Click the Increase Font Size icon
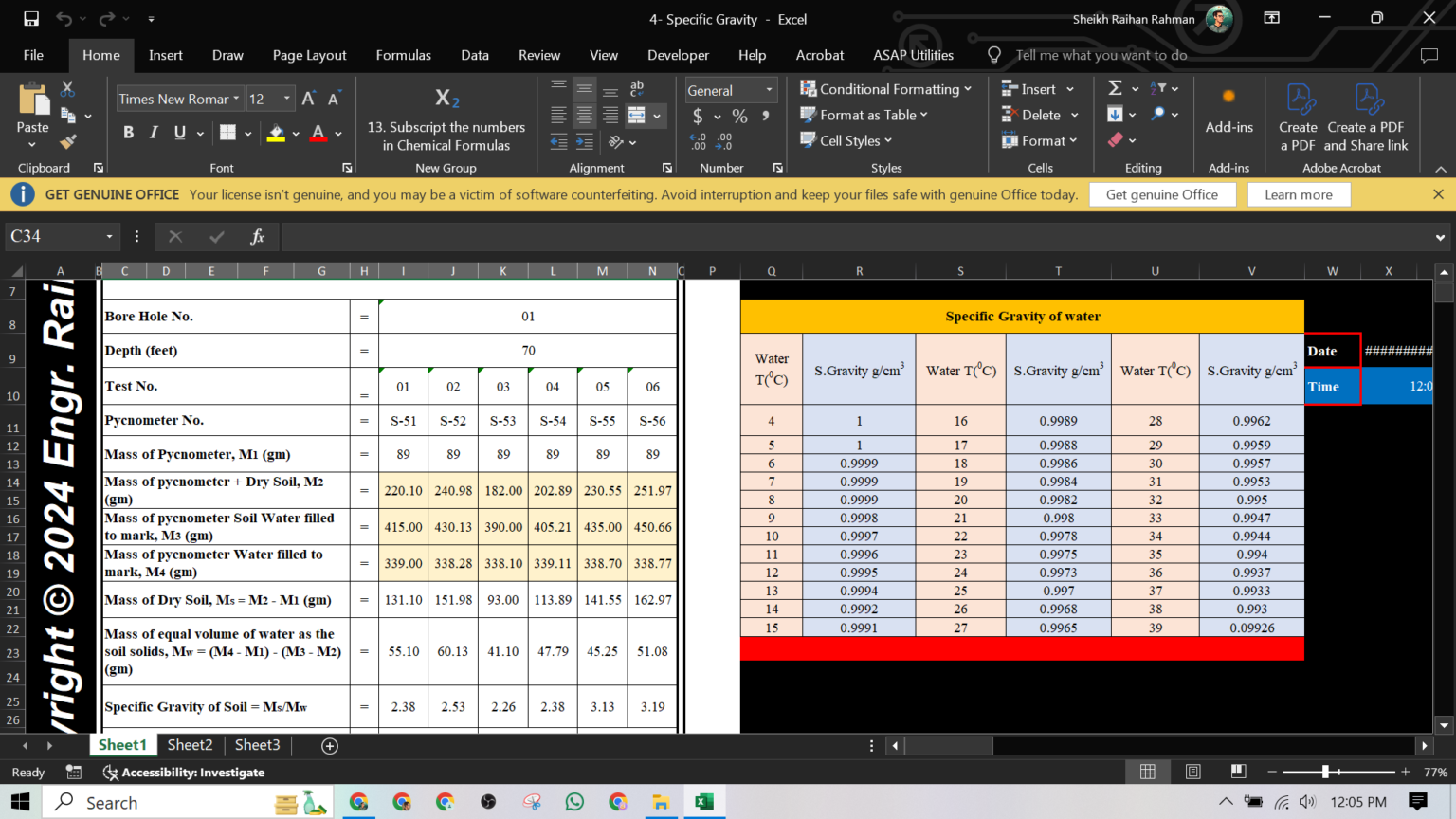The image size is (1456, 819). click(x=308, y=99)
